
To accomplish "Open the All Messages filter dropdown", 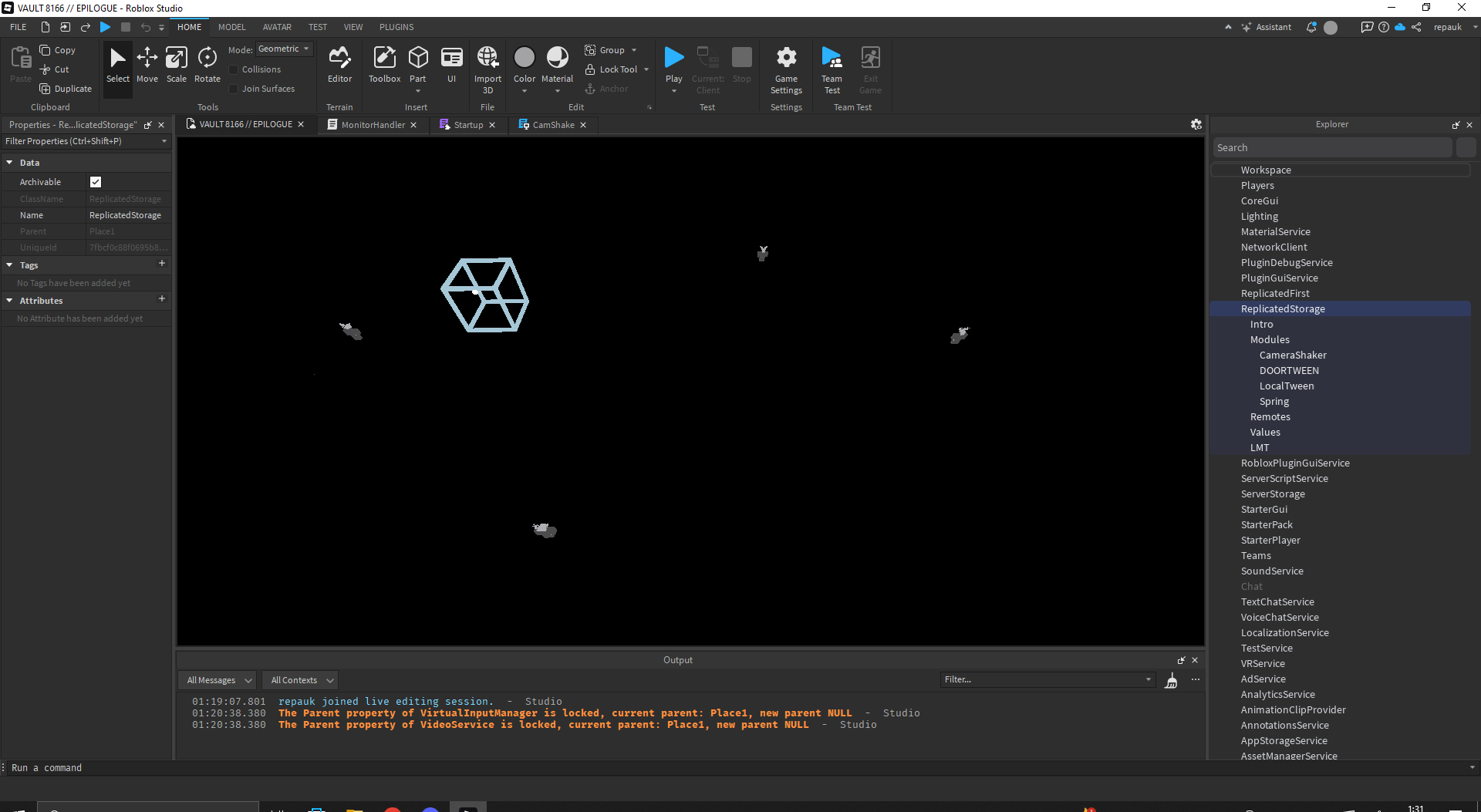I will coord(219,680).
